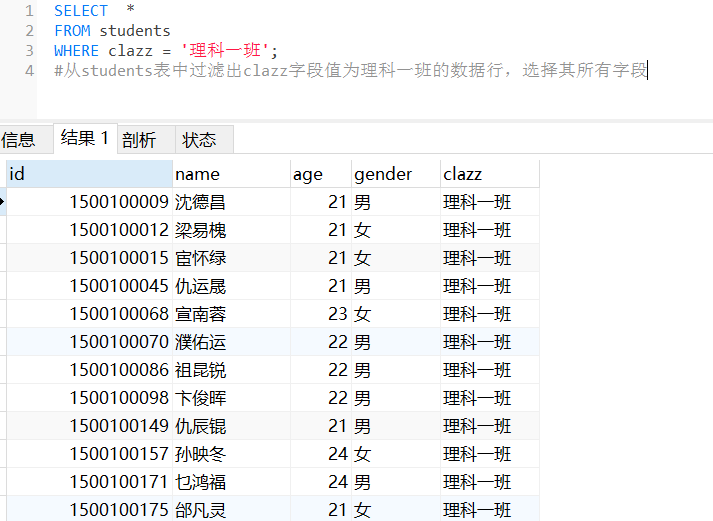Click the name column header
Screen dimensions: 713x521
pos(231,174)
